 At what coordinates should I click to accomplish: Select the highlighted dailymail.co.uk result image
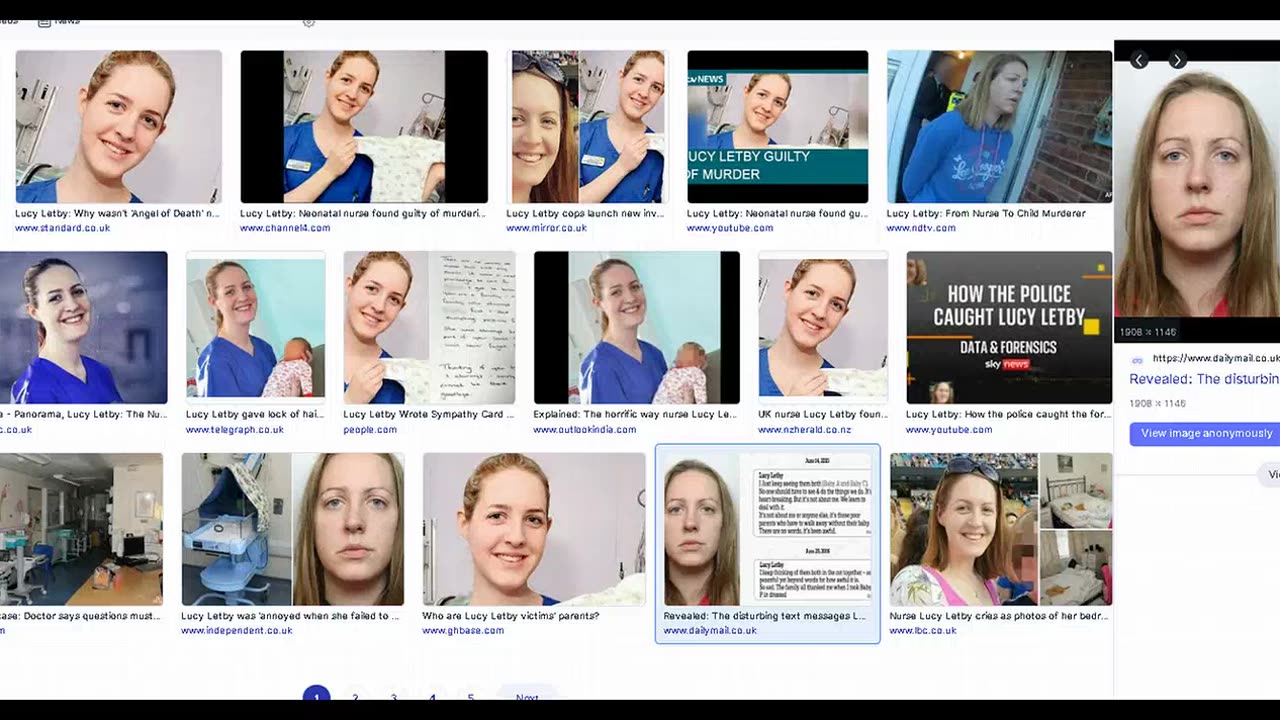768,529
